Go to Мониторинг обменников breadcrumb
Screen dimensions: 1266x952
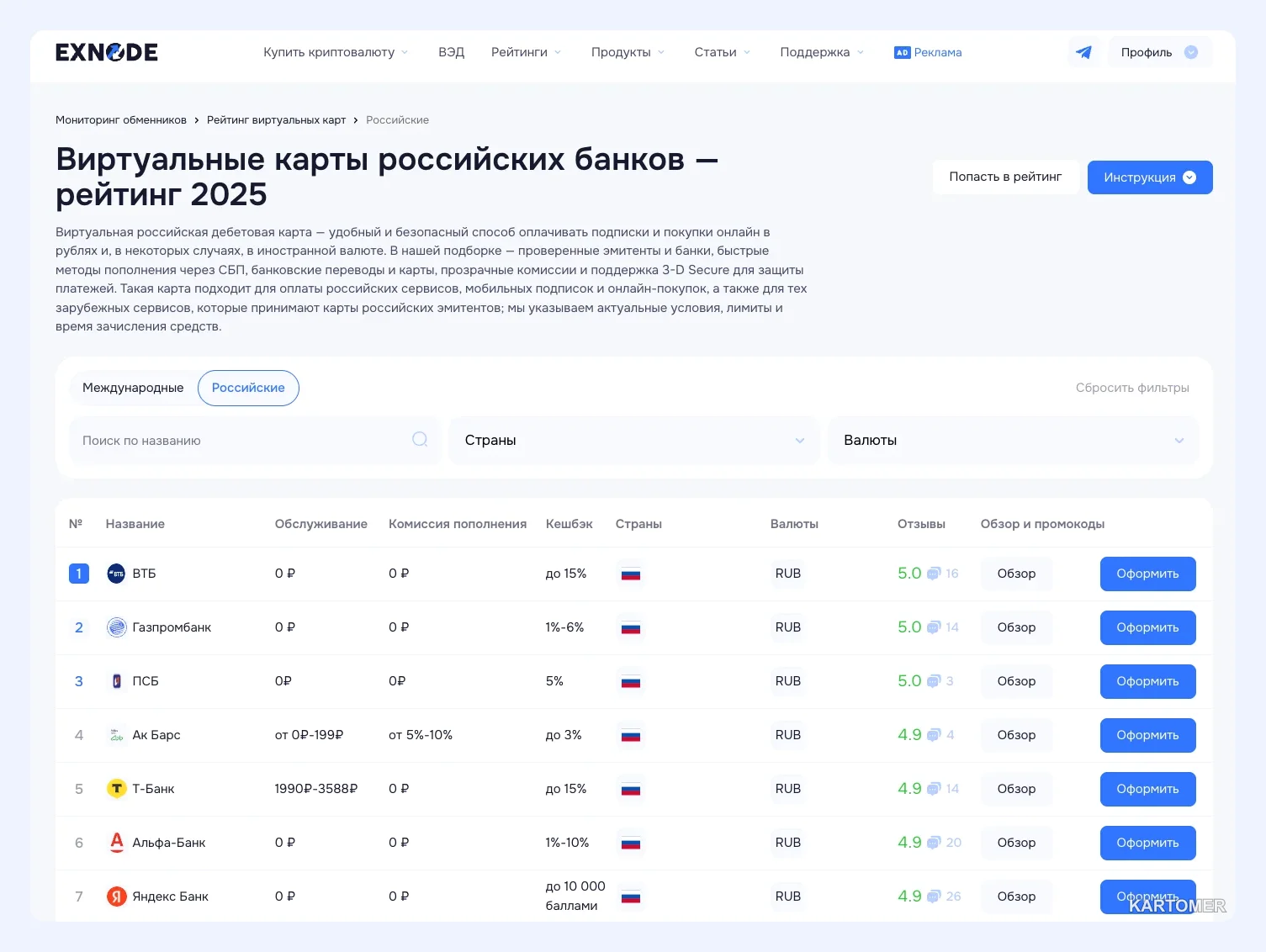pyautogui.click(x=121, y=120)
